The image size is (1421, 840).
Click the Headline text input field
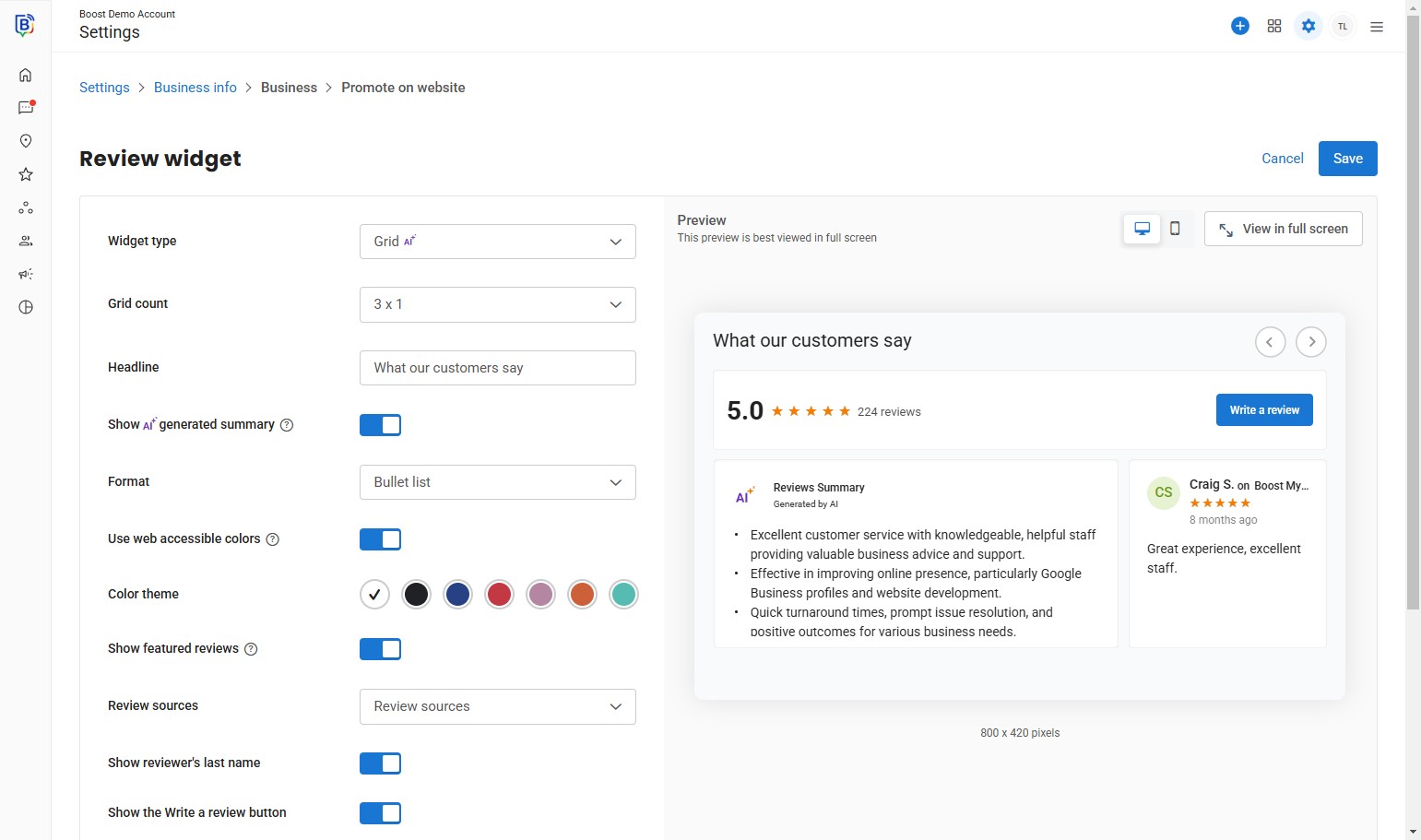pos(497,368)
